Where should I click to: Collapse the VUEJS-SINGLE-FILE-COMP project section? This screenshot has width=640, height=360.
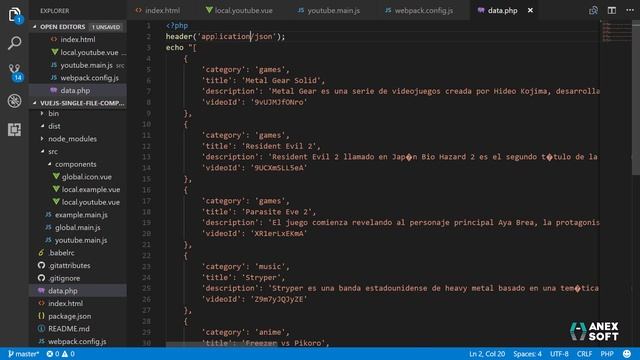point(78,103)
